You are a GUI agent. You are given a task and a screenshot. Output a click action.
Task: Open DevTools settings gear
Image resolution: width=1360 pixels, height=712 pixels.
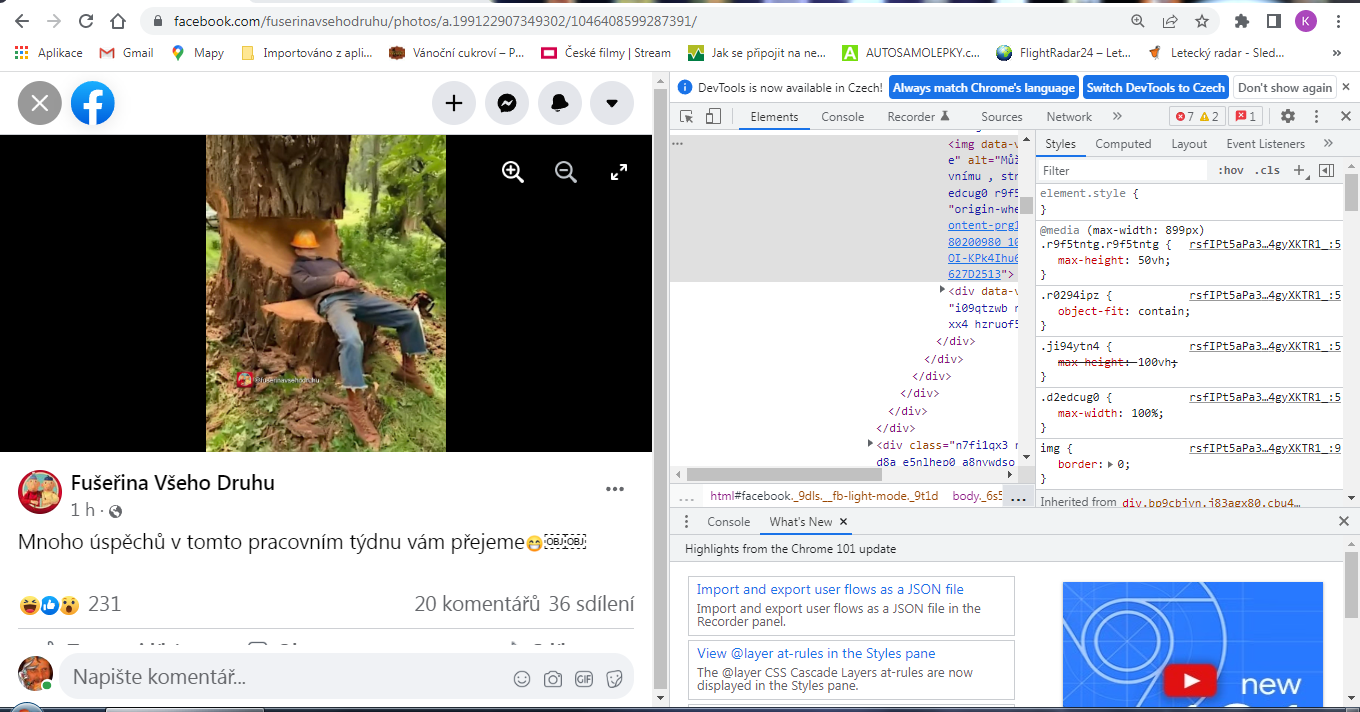tap(1288, 116)
